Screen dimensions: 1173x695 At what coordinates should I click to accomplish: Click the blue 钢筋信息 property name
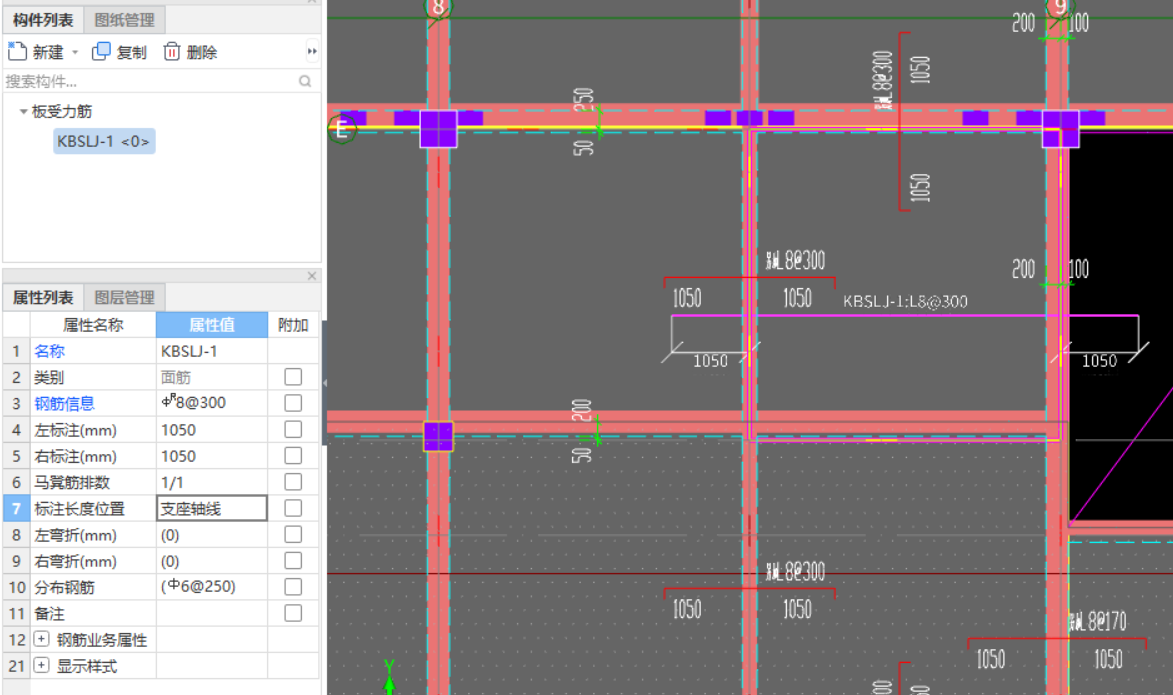tap(64, 404)
